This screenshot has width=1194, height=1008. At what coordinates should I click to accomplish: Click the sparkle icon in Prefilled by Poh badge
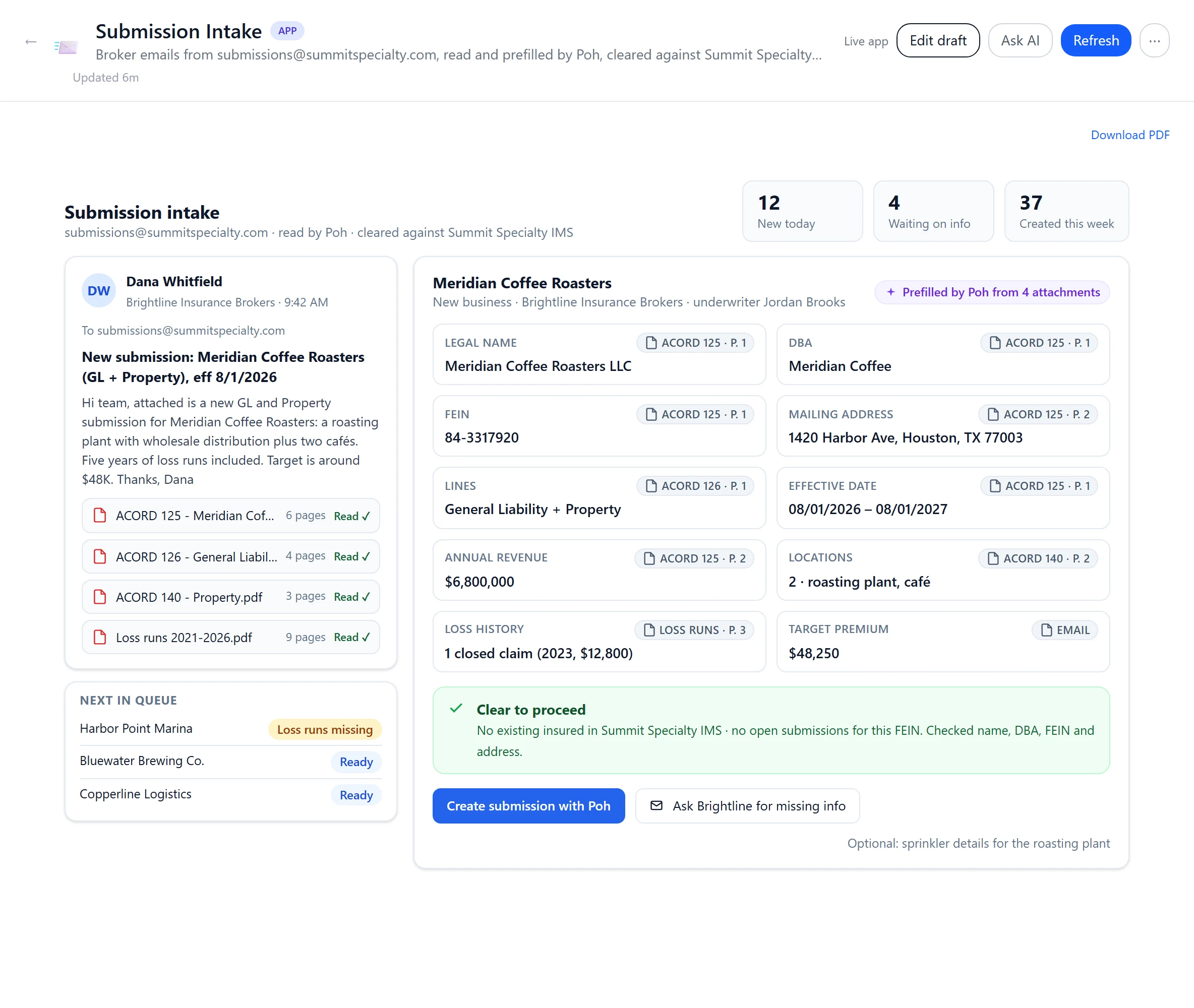pos(890,292)
